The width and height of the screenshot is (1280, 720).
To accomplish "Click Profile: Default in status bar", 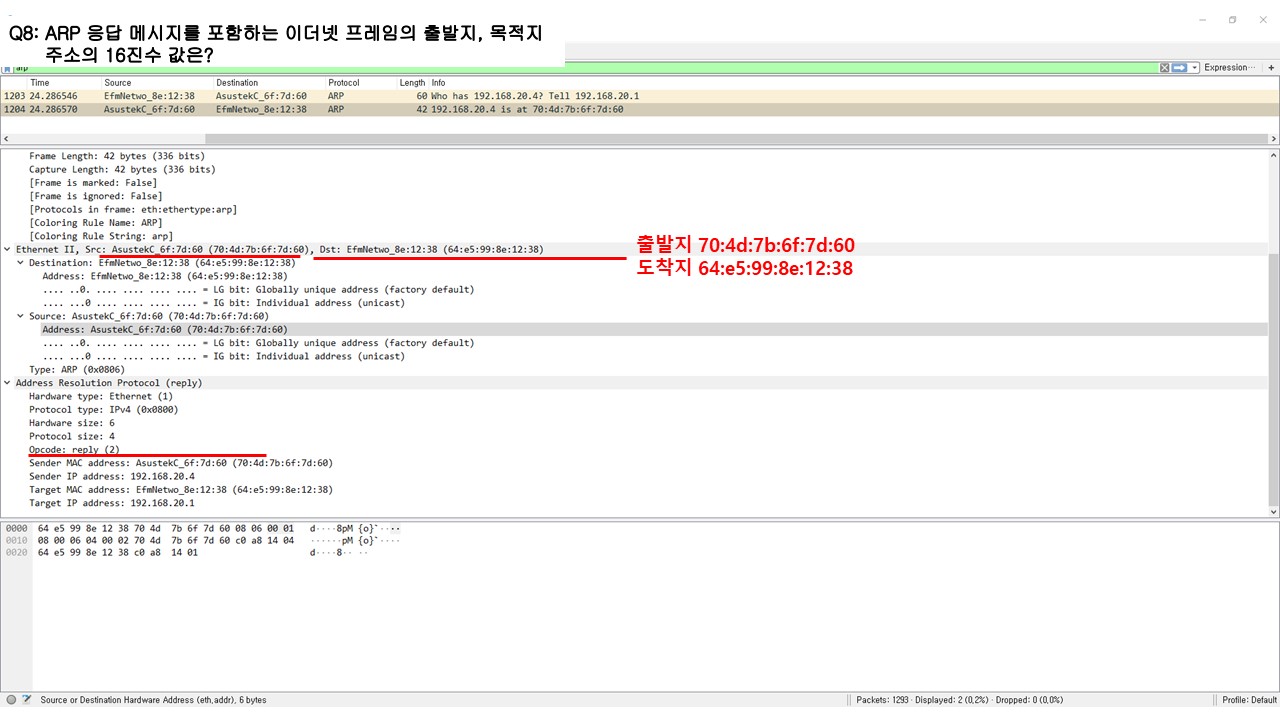I will (x=1249, y=700).
